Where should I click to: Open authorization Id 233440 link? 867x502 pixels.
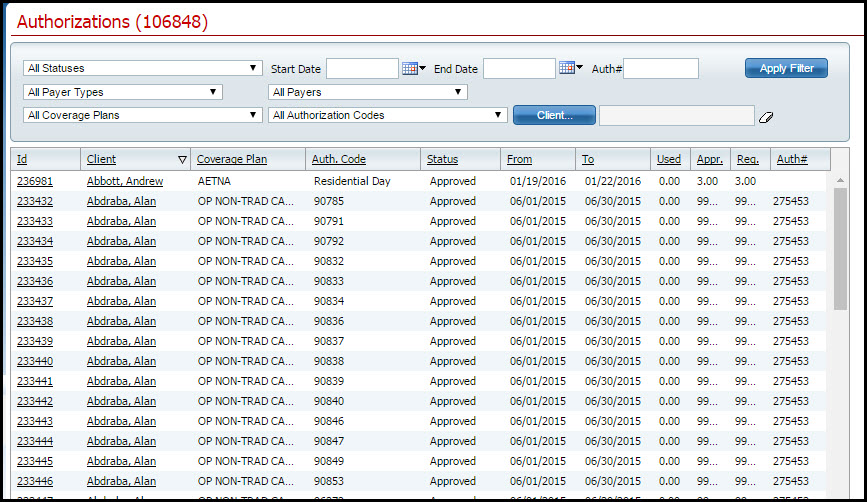pyautogui.click(x=35, y=361)
